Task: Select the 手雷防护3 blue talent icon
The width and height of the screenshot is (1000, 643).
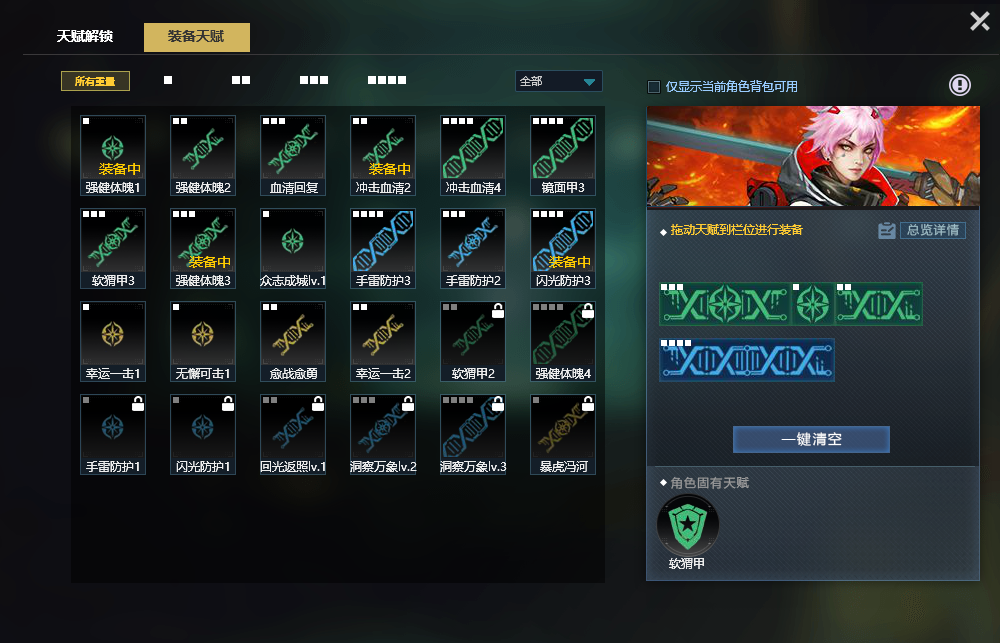Action: [383, 248]
